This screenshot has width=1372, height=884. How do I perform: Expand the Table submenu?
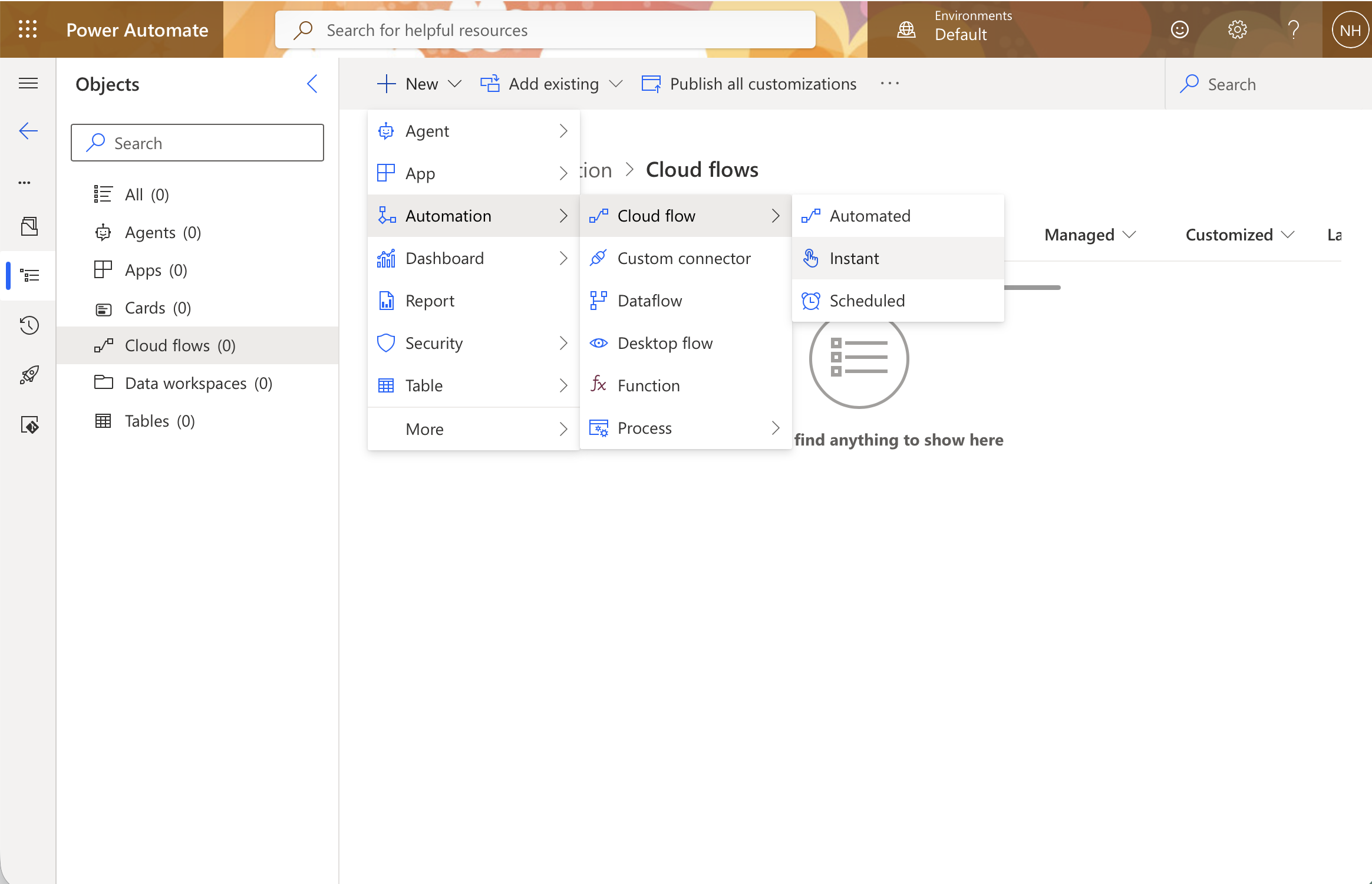tap(474, 385)
